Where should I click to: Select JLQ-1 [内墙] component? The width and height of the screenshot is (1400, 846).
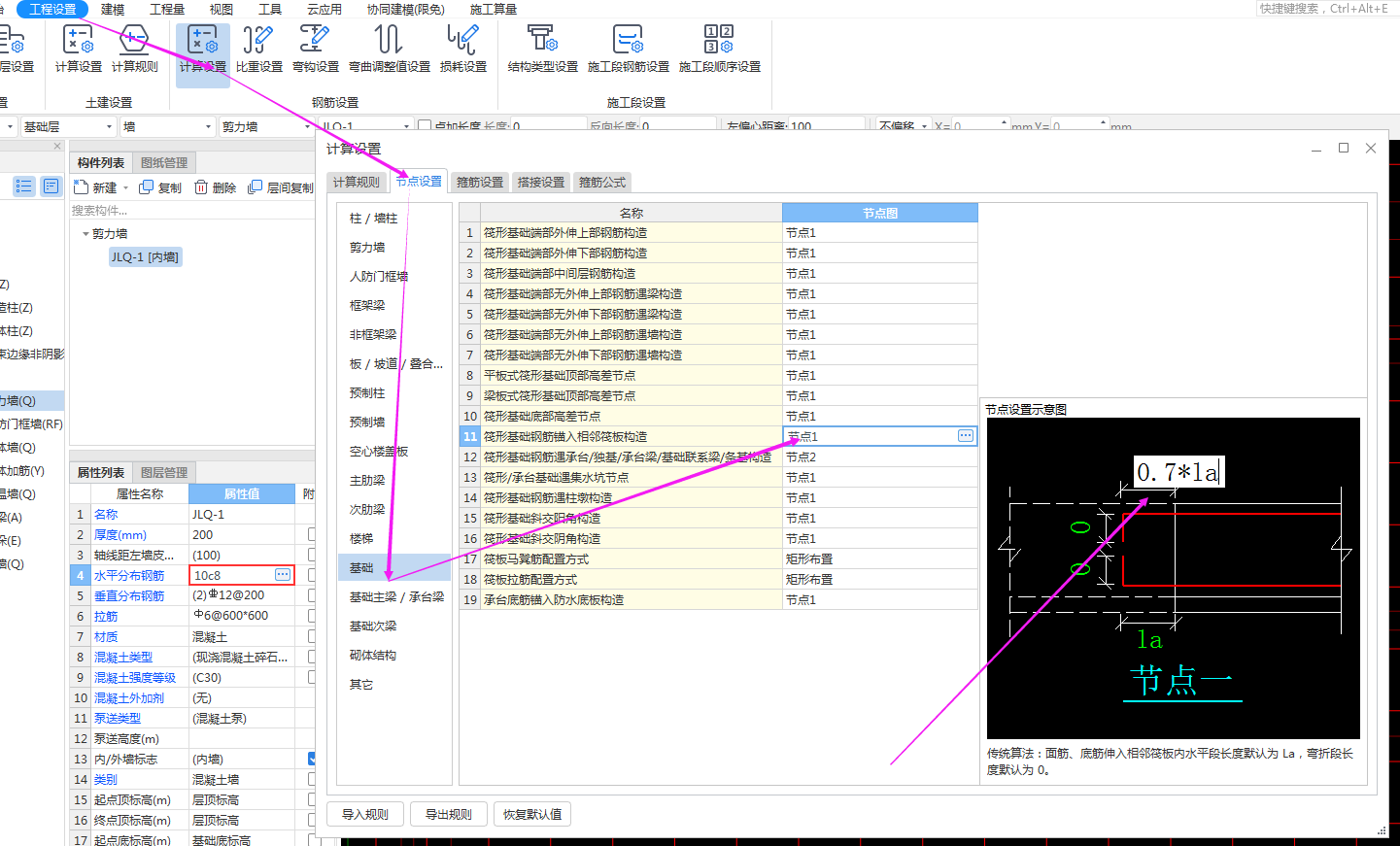145,257
